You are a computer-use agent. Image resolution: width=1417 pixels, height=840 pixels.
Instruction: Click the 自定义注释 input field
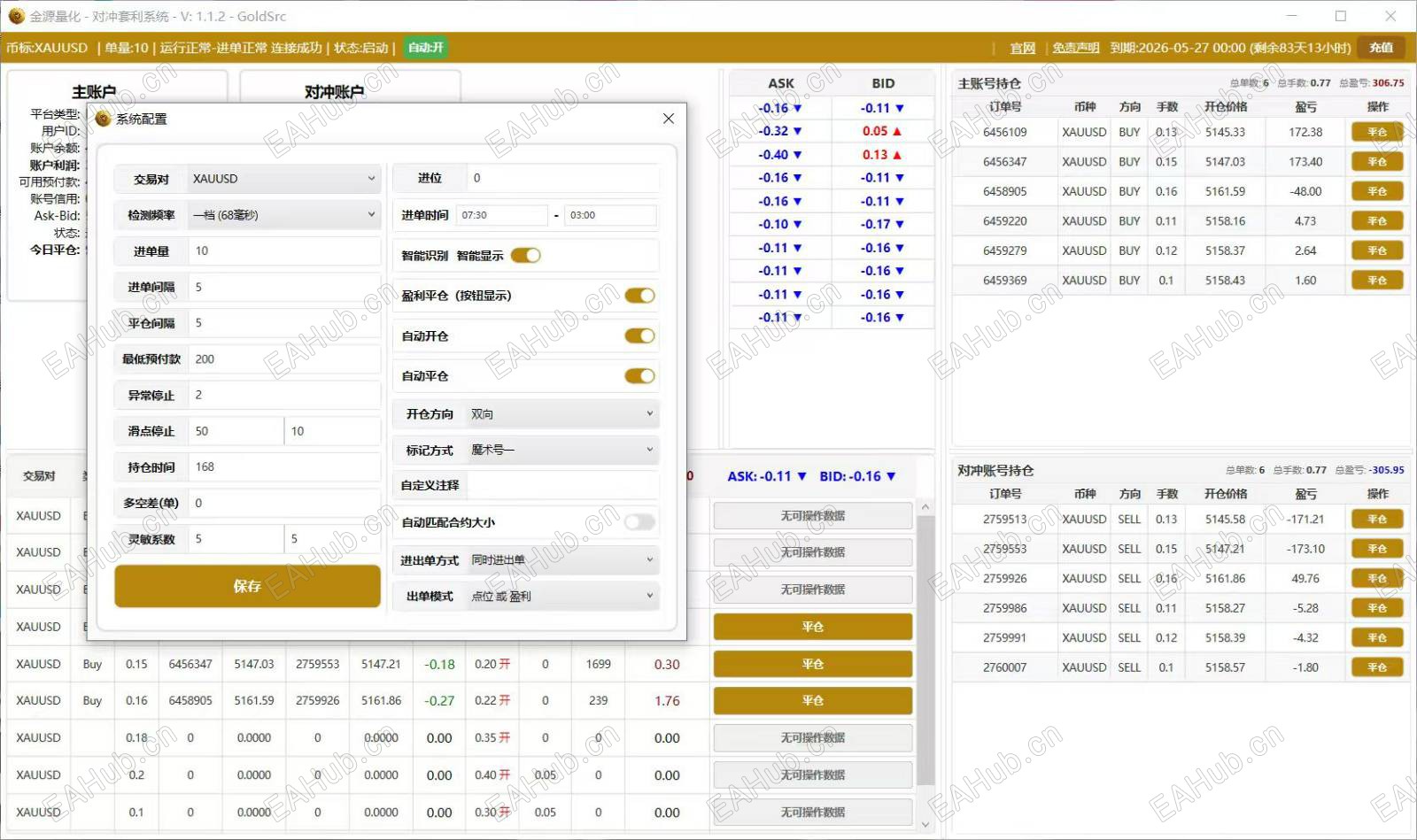pos(562,485)
